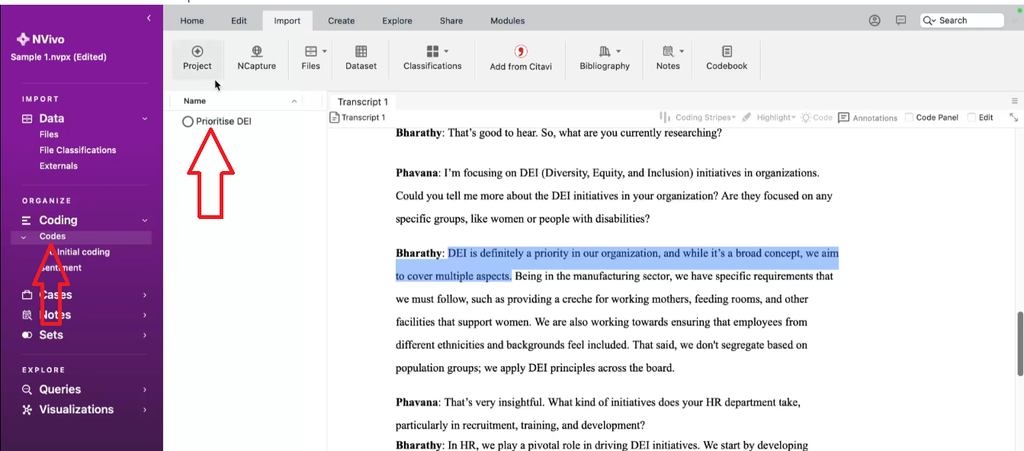Click the Code lightbulb icon

click(807, 117)
